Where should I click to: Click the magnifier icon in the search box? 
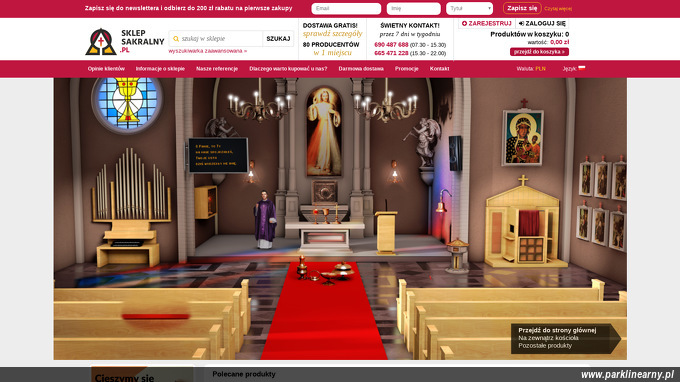click(x=176, y=39)
